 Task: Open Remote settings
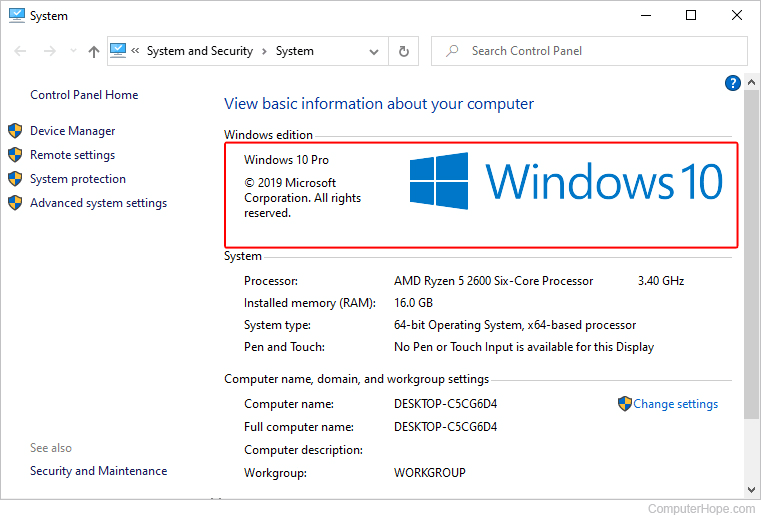[x=72, y=155]
